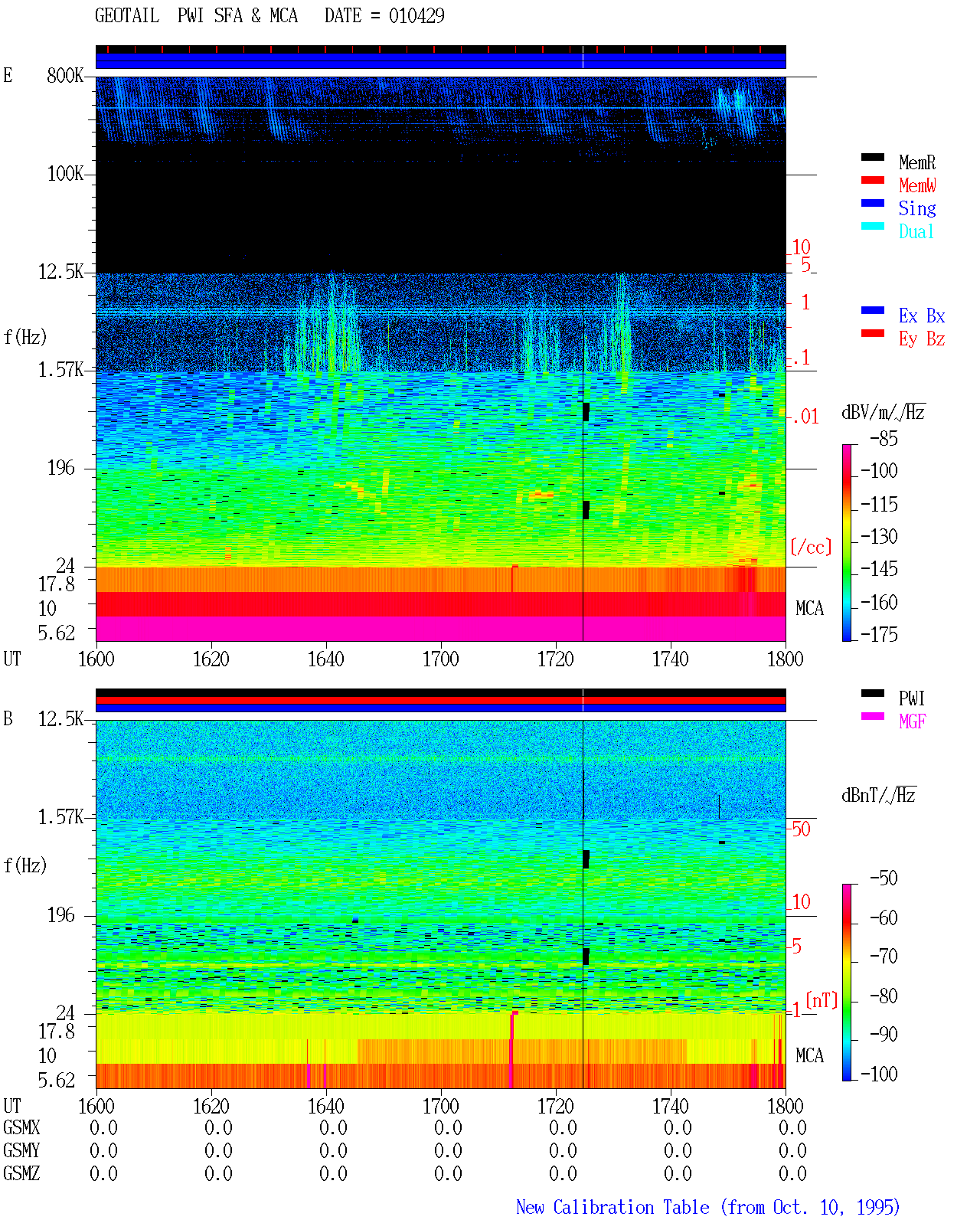Click the MemR legend label

(917, 162)
